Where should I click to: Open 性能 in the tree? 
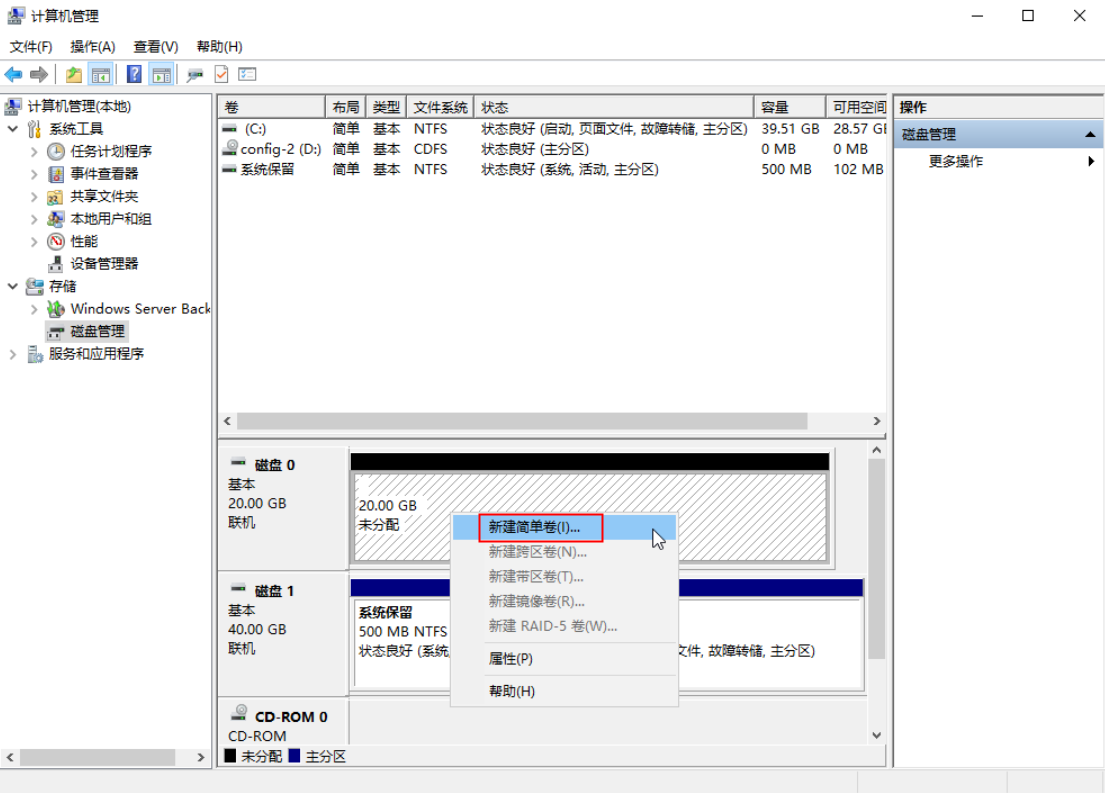(84, 242)
